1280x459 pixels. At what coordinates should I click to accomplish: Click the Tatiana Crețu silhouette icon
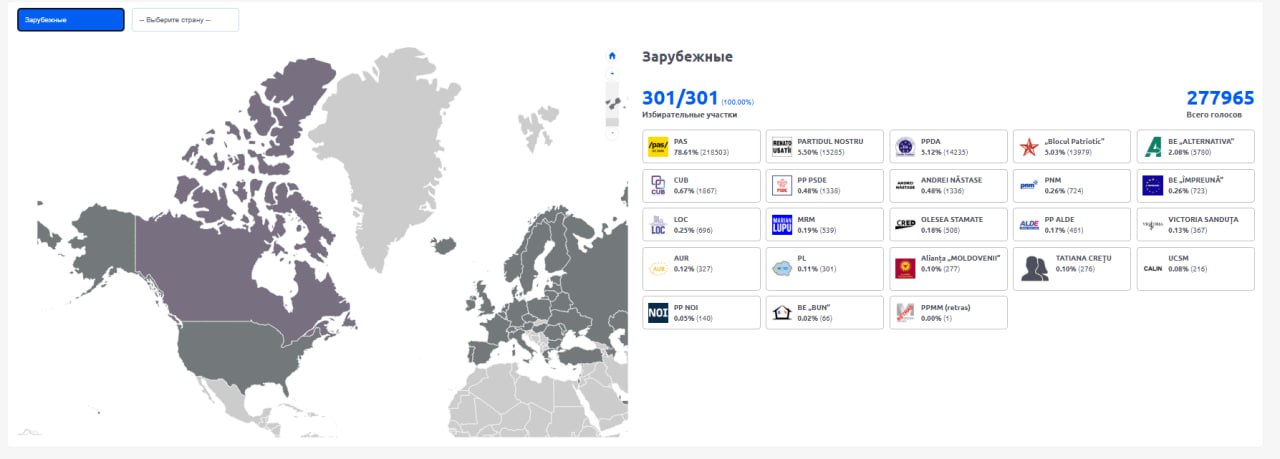point(1034,268)
